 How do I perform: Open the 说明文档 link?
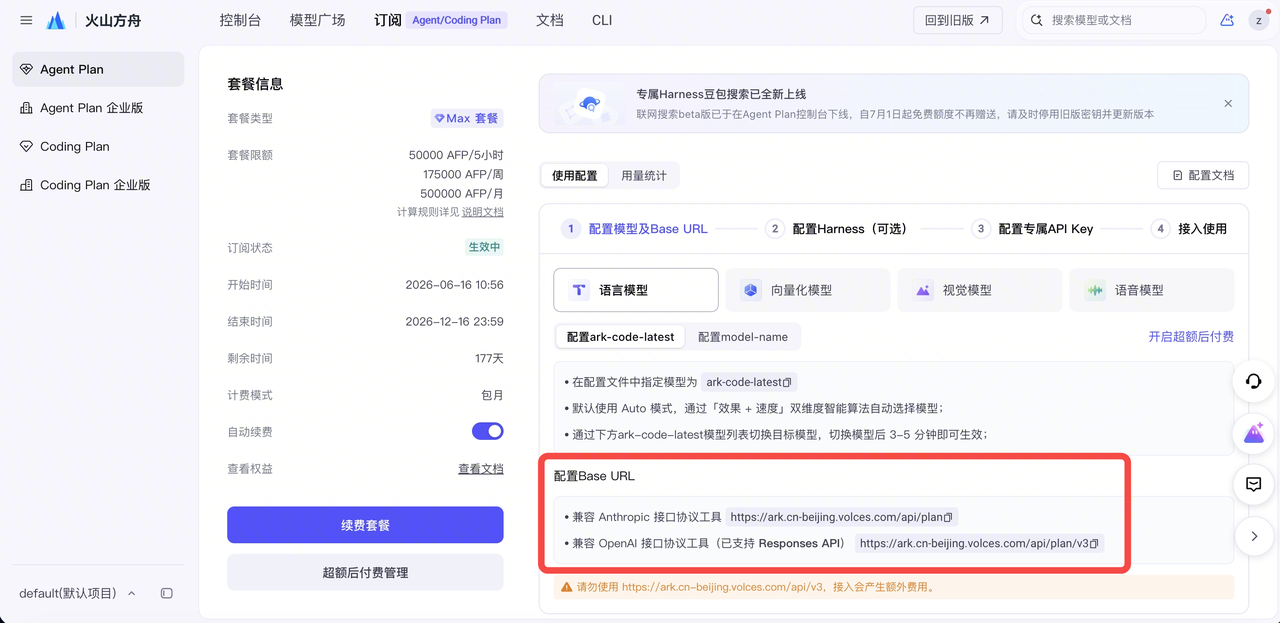click(482, 212)
